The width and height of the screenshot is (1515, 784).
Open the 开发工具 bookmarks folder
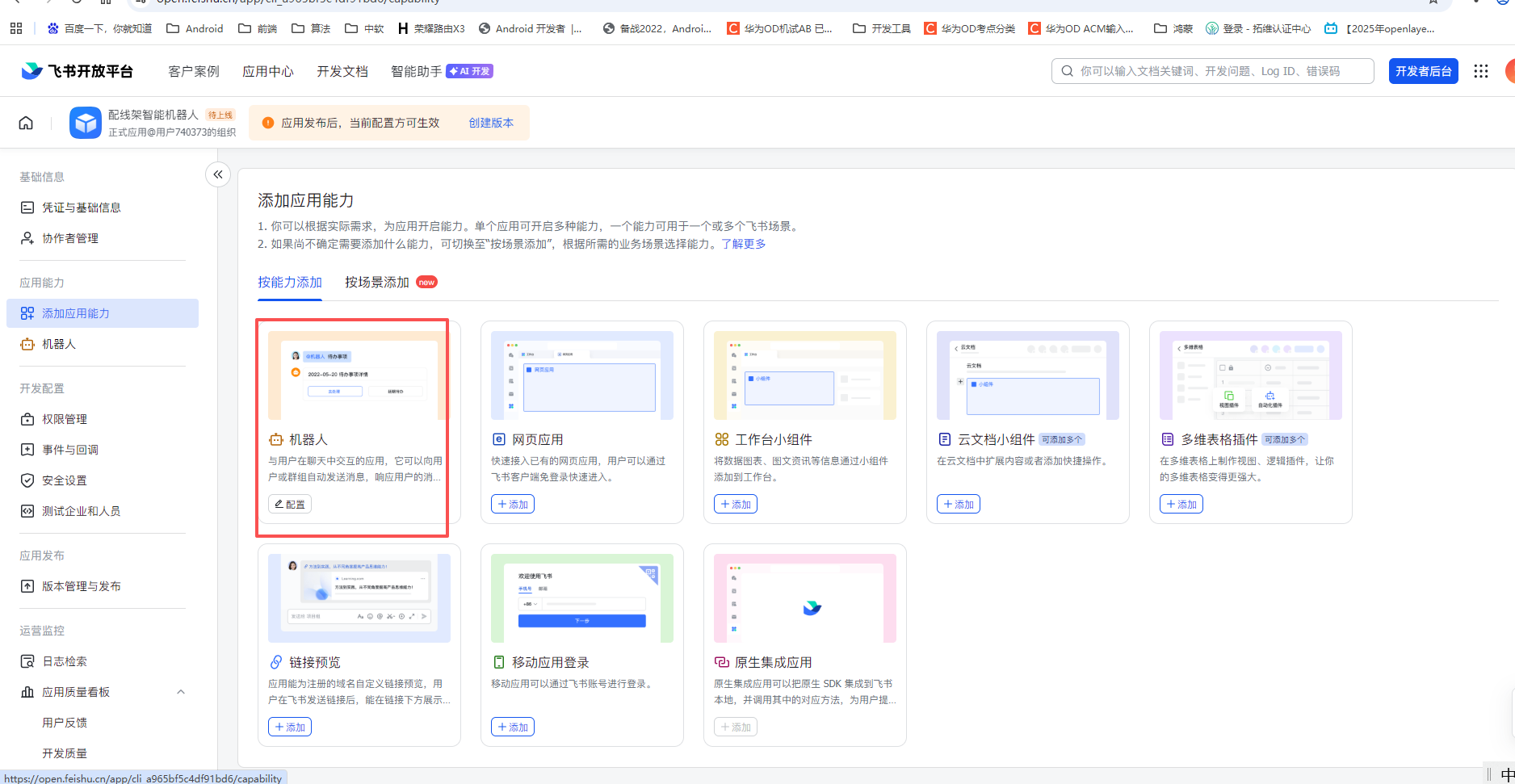882,28
